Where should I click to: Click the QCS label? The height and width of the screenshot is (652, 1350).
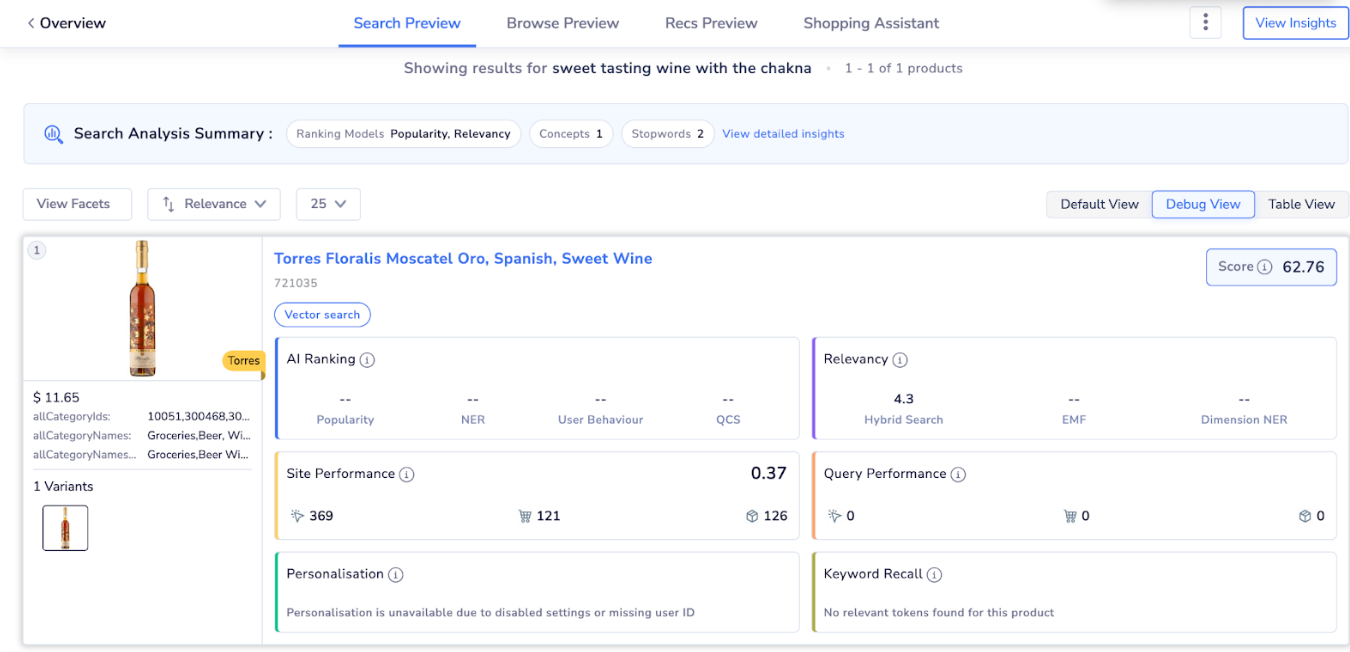pyautogui.click(x=728, y=420)
